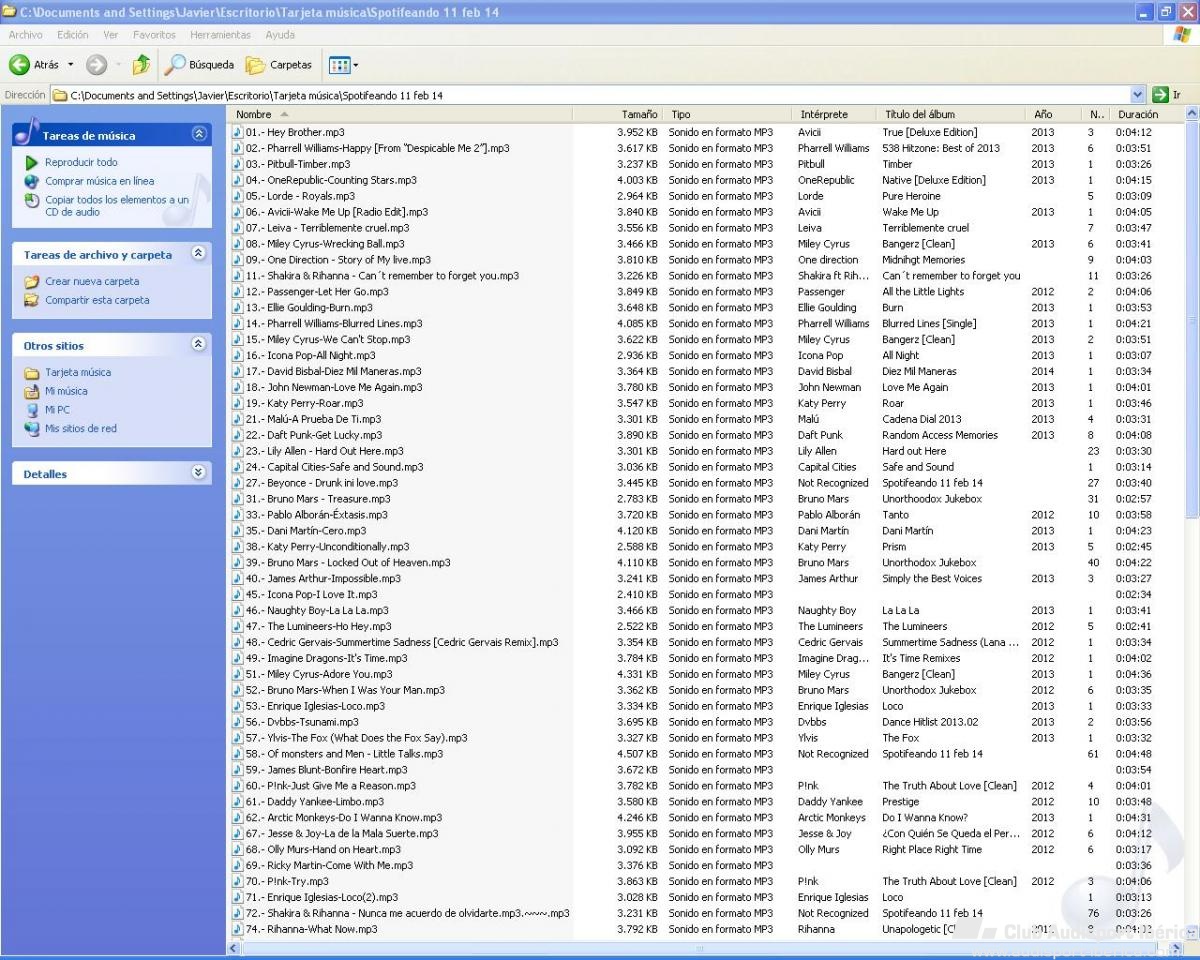
Task: Sort by Año column header
Action: click(x=1054, y=114)
